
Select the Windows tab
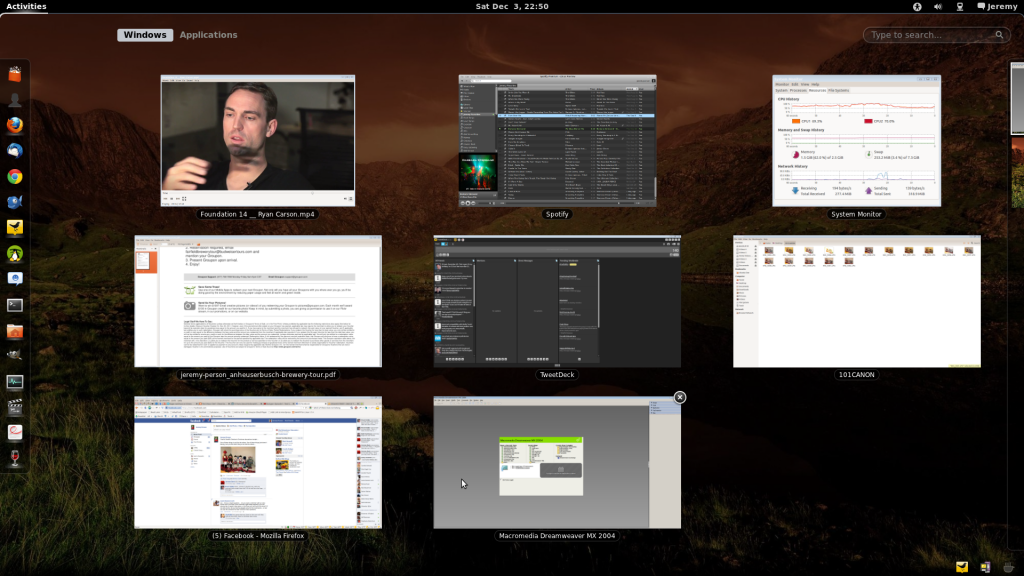(x=145, y=35)
